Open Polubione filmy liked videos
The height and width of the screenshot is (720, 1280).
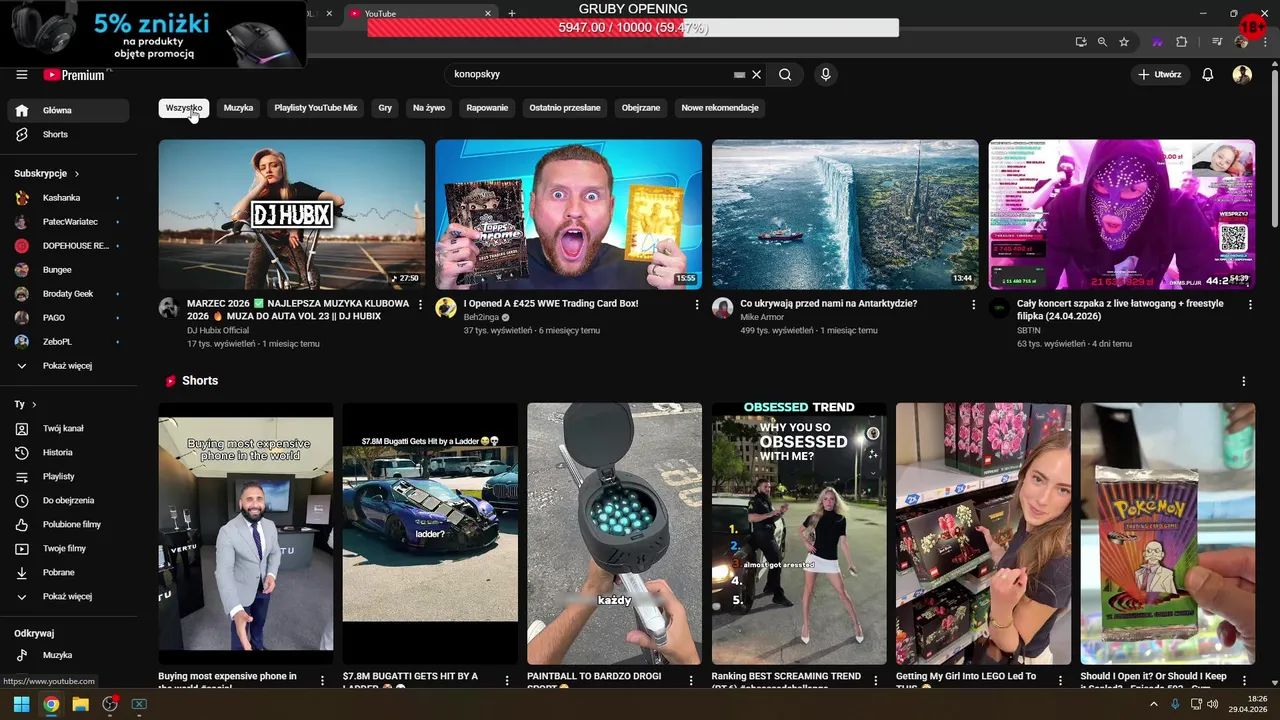68,525
